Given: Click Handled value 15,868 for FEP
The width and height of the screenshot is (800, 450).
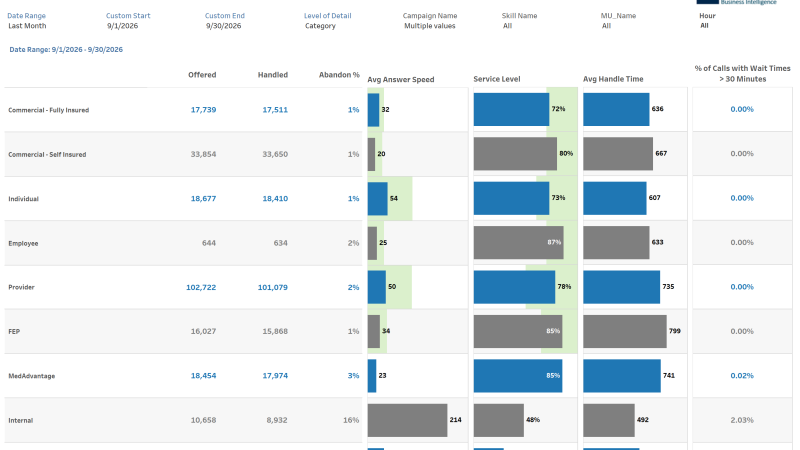Looking at the screenshot, I should pyautogui.click(x=275, y=331).
